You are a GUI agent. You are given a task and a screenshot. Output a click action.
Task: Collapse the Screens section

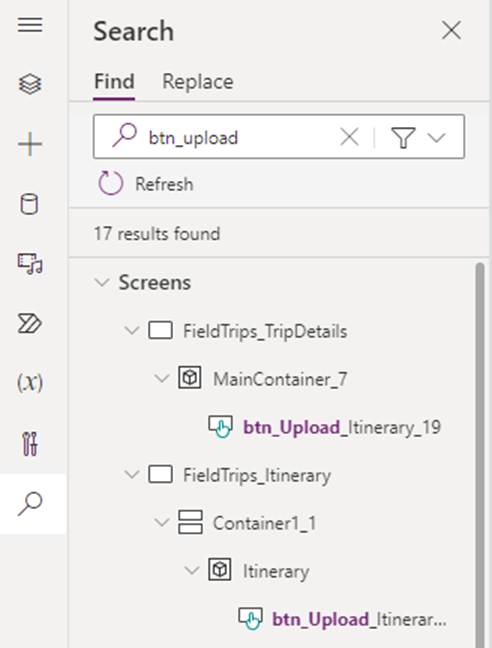101,283
